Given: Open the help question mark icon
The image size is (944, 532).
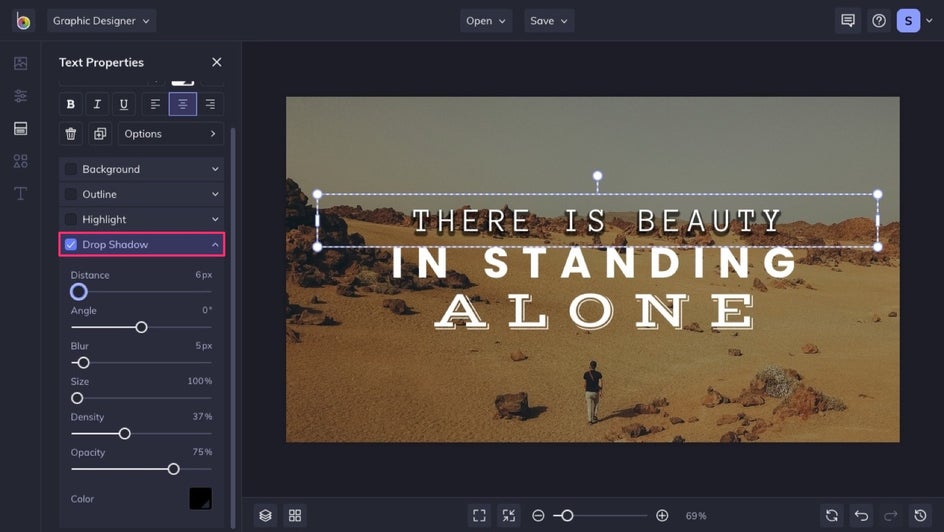Looking at the screenshot, I should 879,21.
